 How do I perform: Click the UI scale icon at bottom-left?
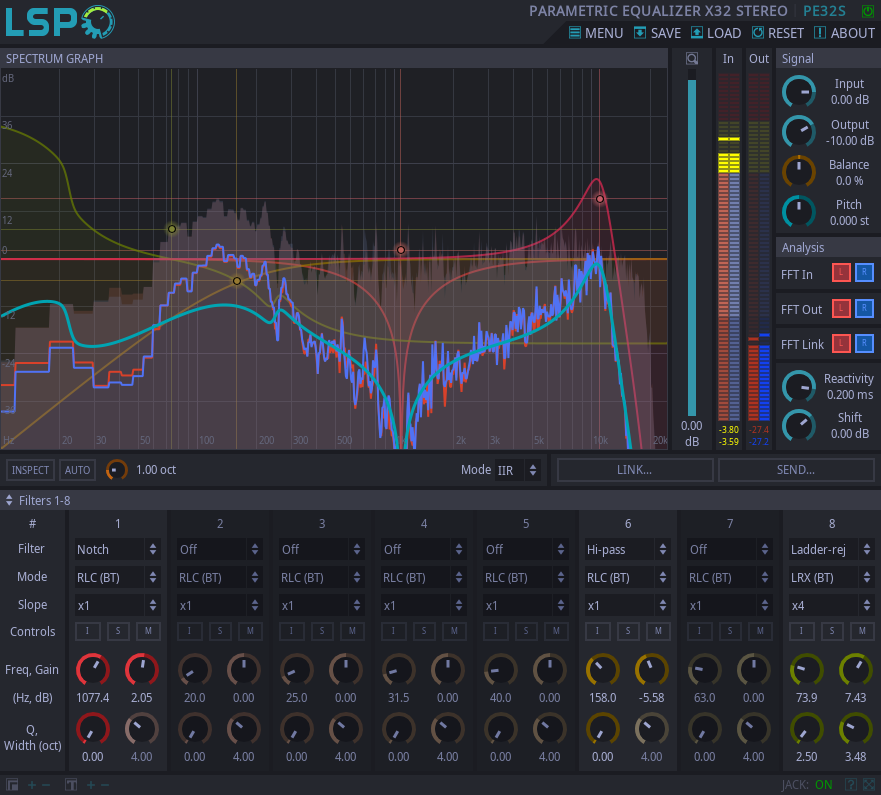[12, 785]
